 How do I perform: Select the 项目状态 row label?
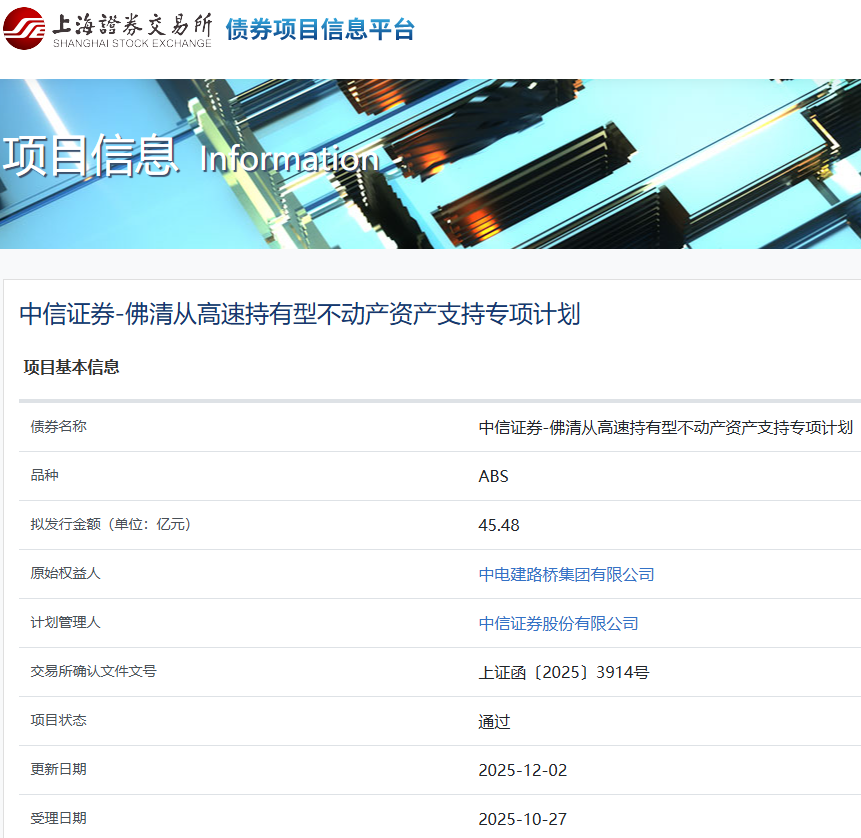click(x=58, y=720)
